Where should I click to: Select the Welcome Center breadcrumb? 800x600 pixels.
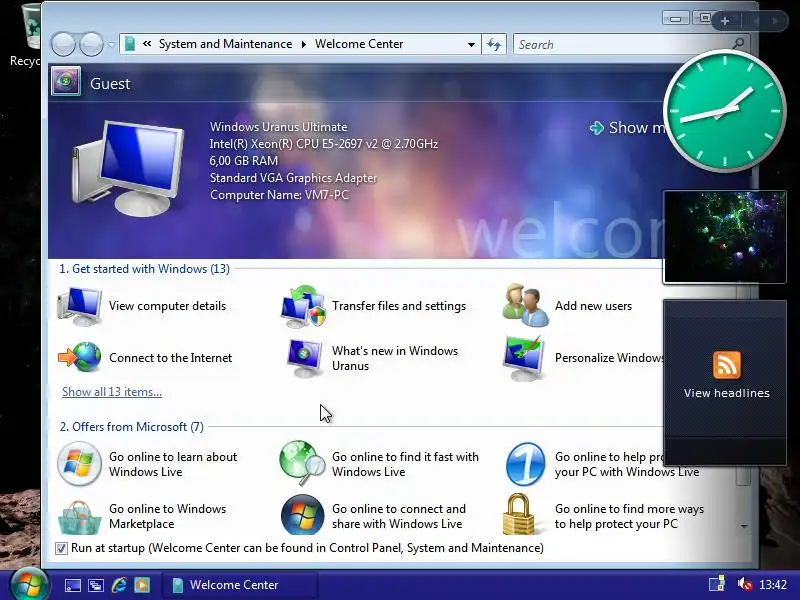359,44
